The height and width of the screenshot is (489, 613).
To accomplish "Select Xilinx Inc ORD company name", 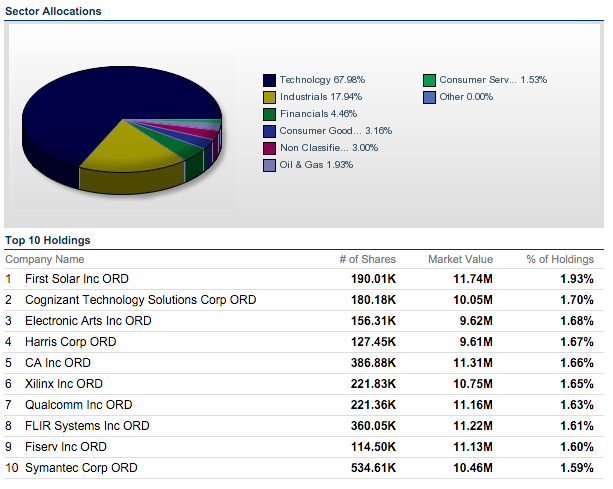I will pos(63,384).
